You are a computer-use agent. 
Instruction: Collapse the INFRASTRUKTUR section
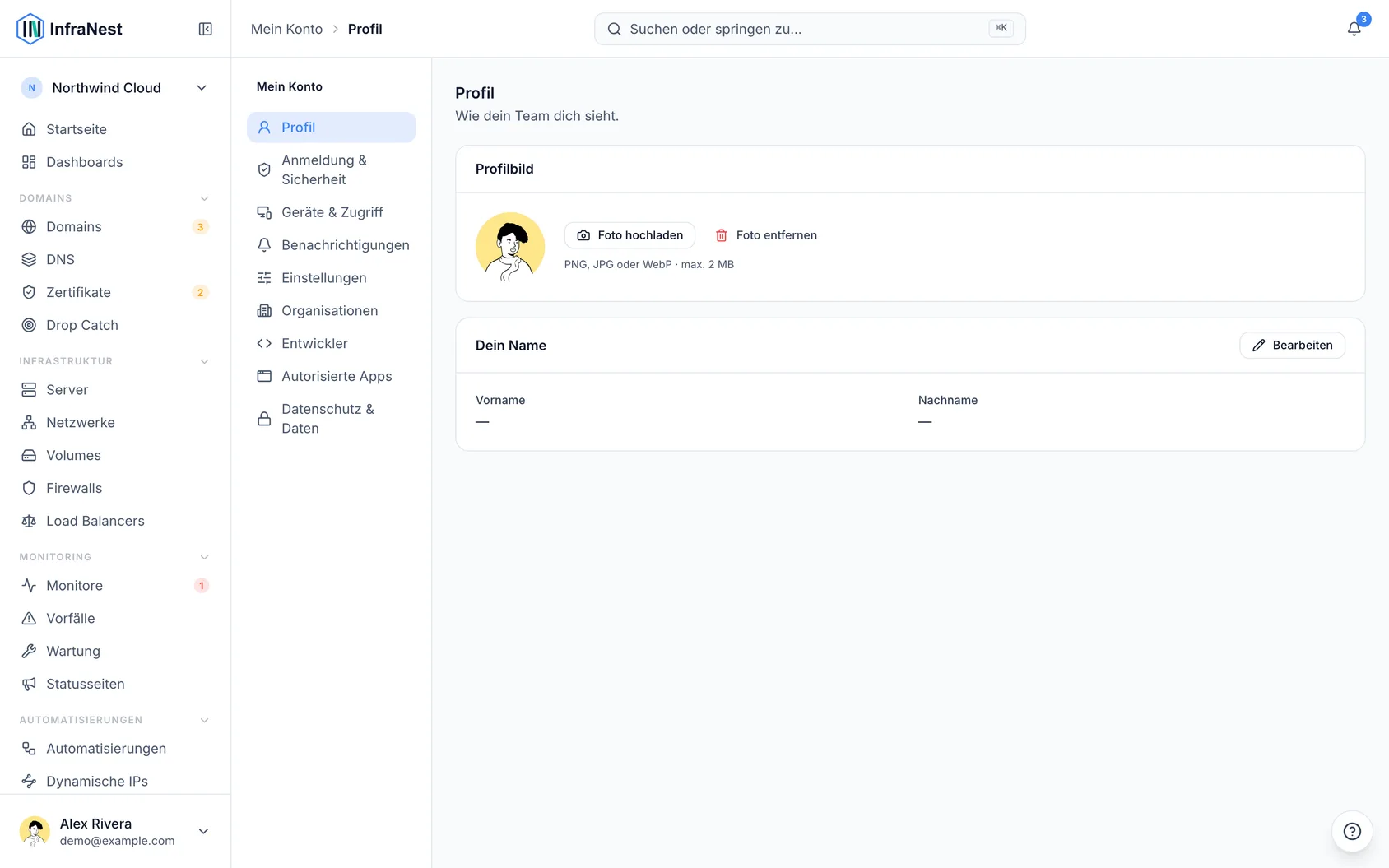click(x=204, y=361)
